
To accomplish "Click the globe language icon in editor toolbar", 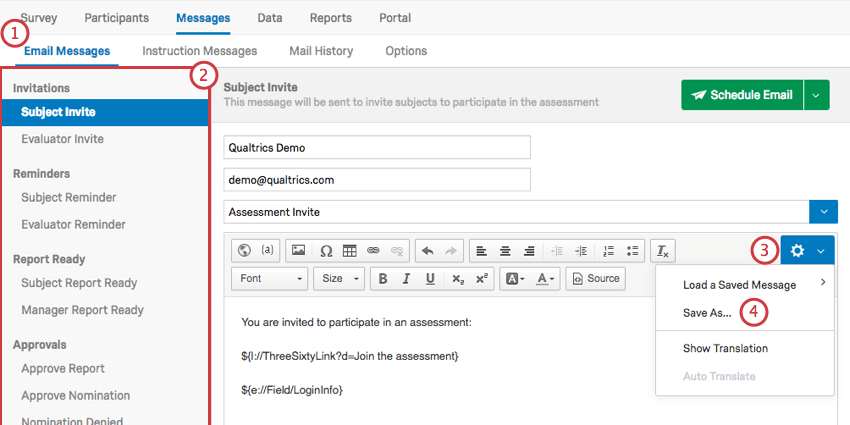I will [x=244, y=250].
